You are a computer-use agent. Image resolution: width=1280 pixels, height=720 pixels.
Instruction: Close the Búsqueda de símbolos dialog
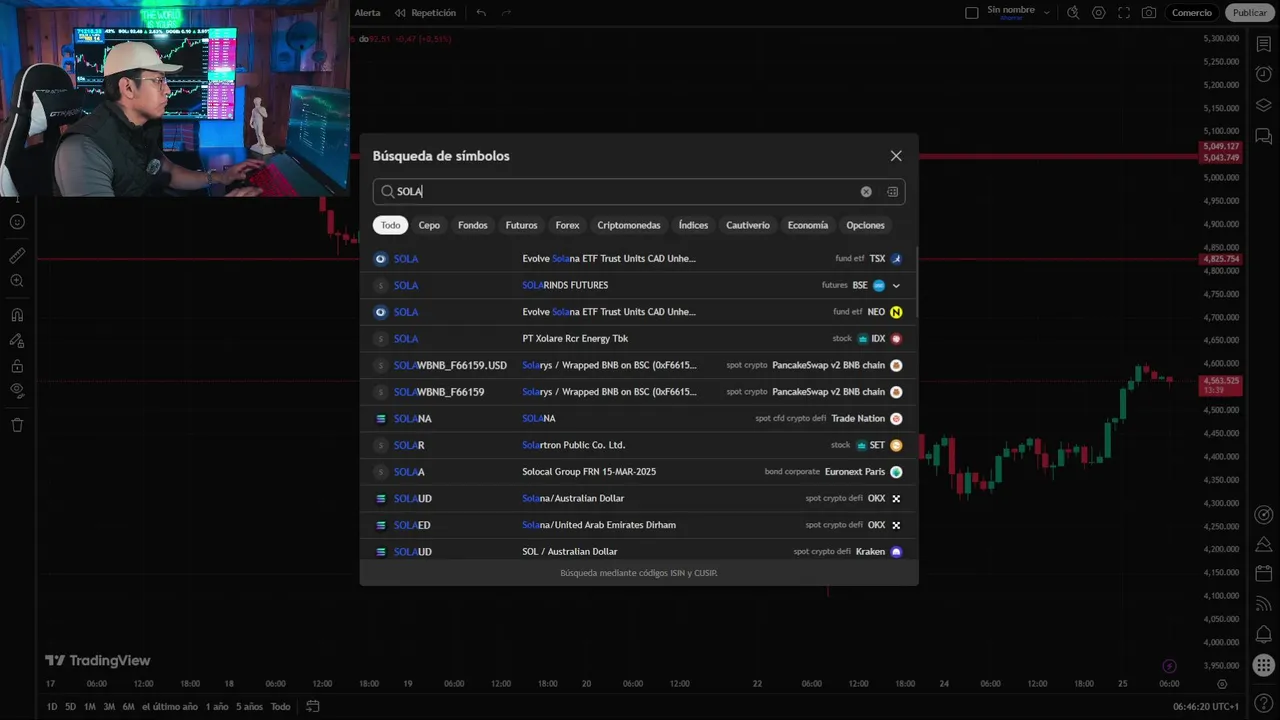[896, 156]
